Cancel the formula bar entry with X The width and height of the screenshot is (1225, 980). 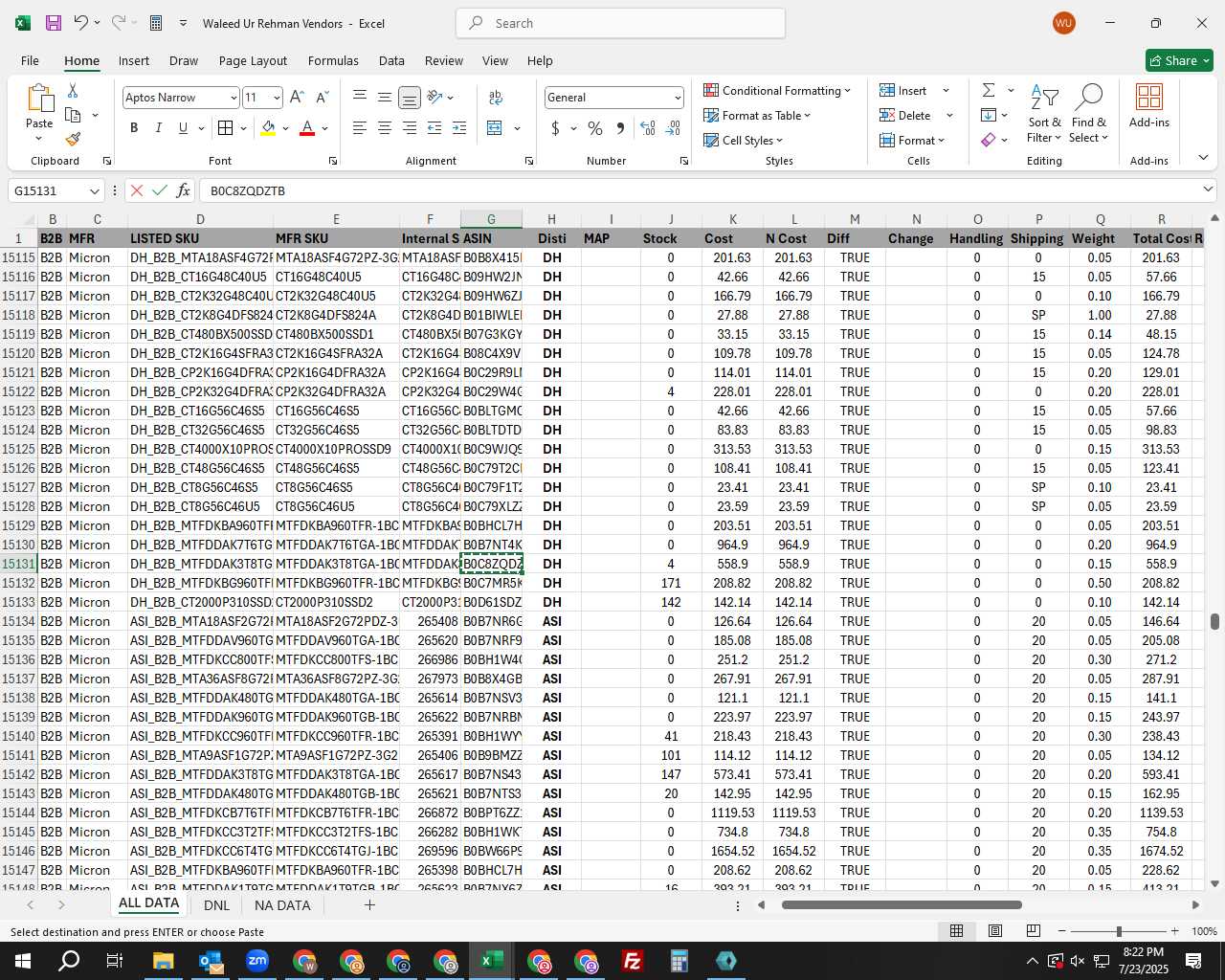(x=137, y=190)
